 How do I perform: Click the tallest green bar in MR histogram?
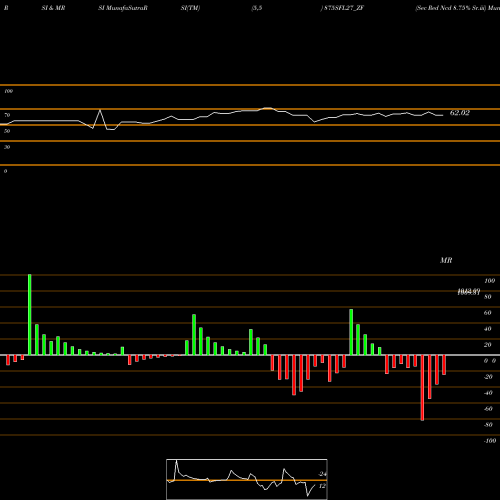tap(30, 315)
